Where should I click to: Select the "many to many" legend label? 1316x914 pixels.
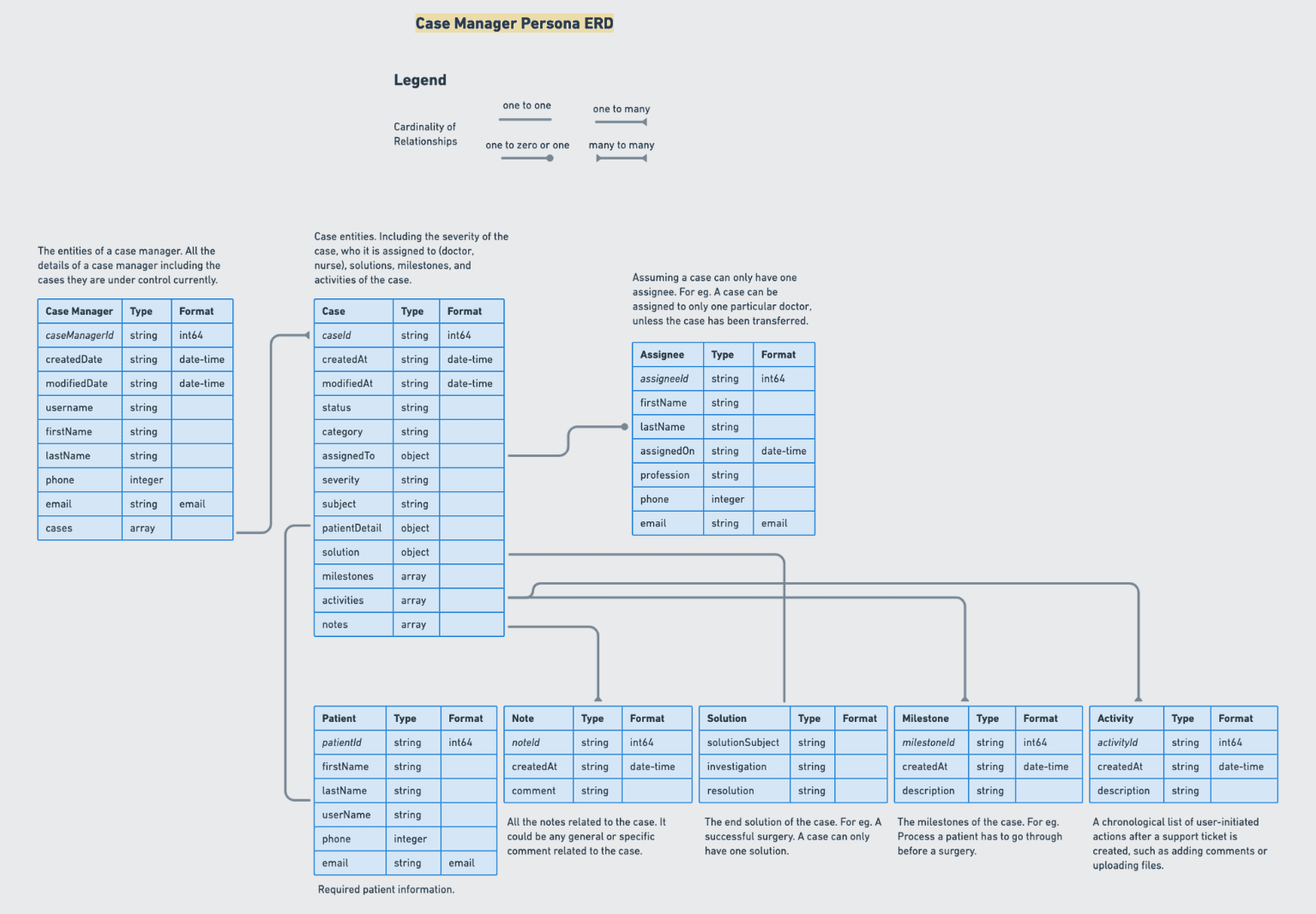pyautogui.click(x=622, y=145)
